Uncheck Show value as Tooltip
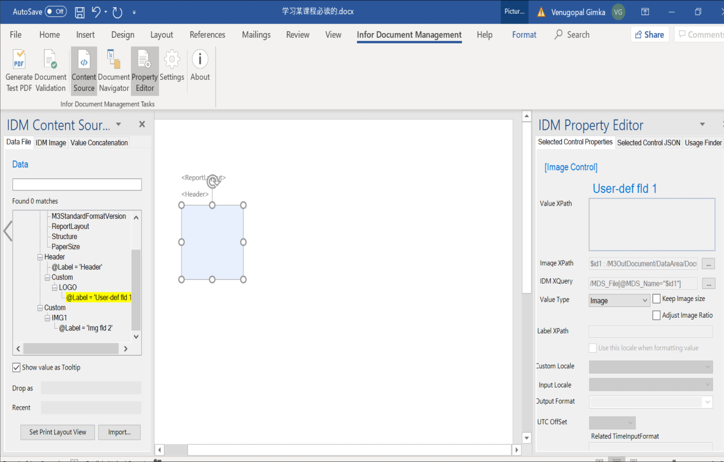This screenshot has height=462, width=724. click(x=17, y=368)
